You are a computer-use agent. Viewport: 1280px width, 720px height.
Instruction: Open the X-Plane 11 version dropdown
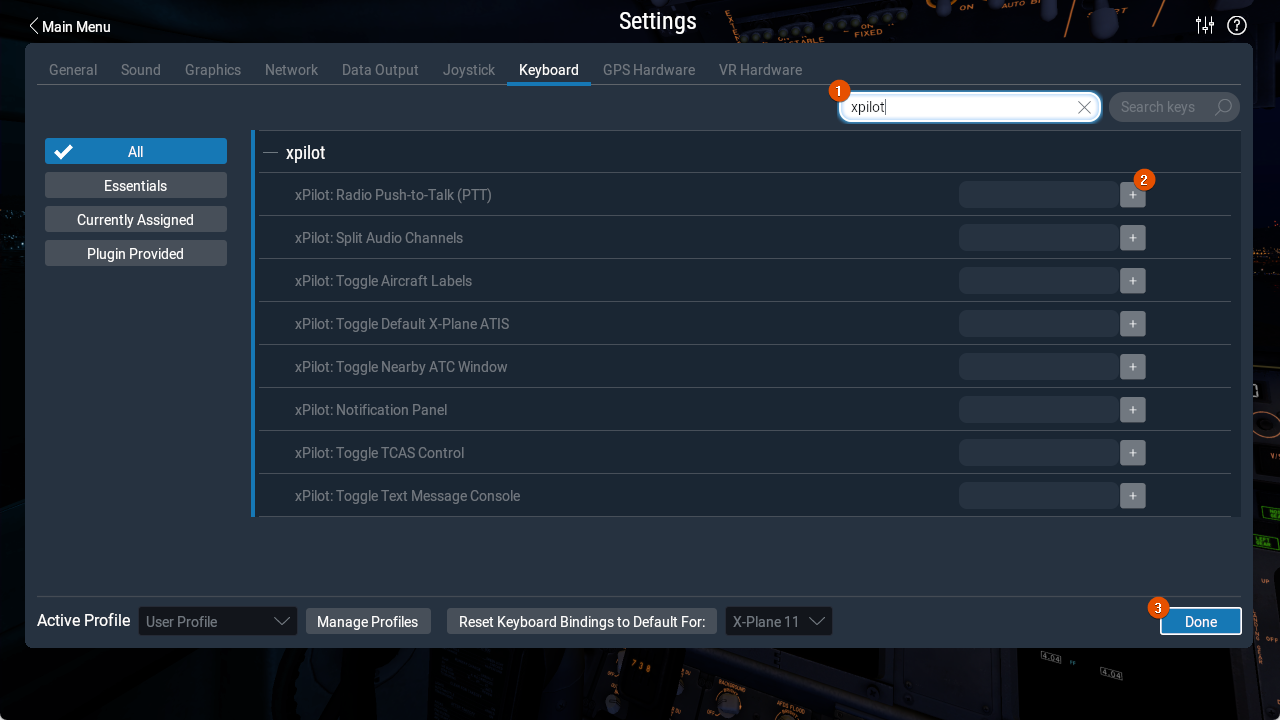point(778,621)
